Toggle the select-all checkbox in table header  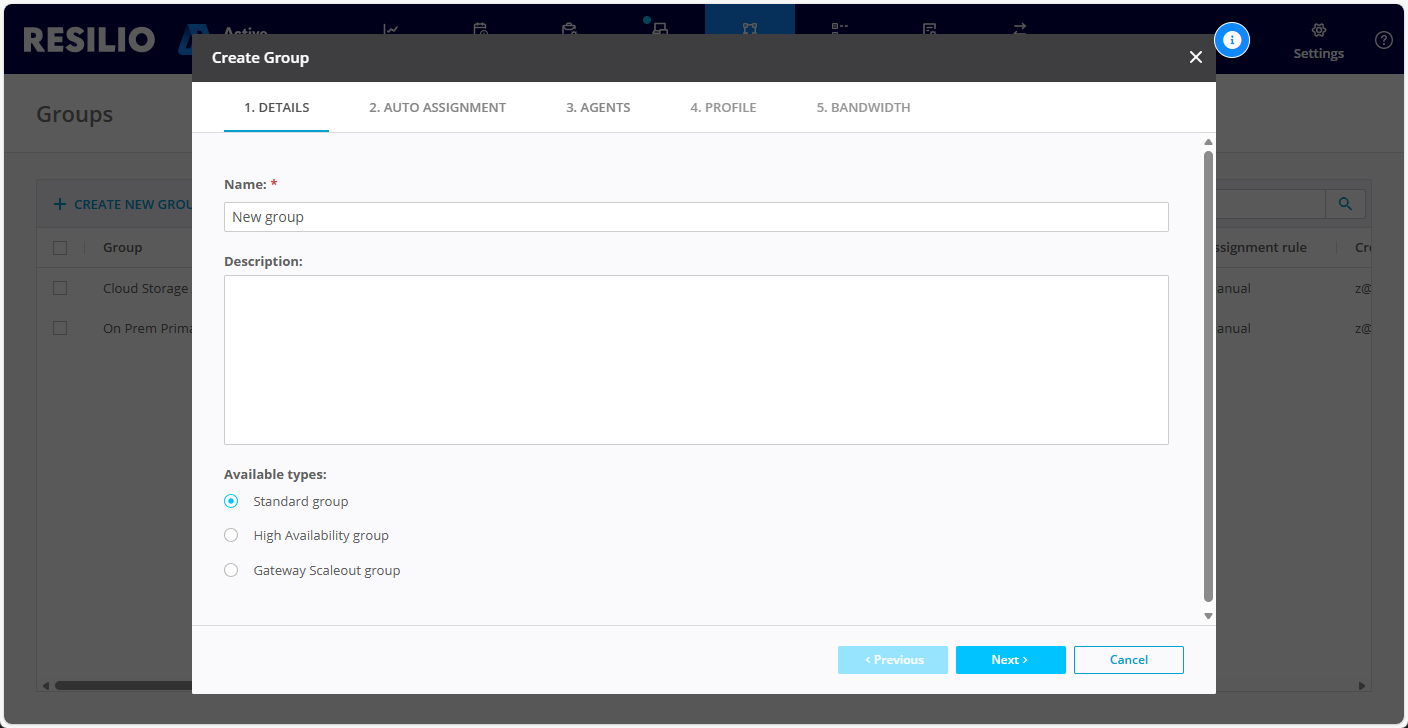tap(60, 247)
